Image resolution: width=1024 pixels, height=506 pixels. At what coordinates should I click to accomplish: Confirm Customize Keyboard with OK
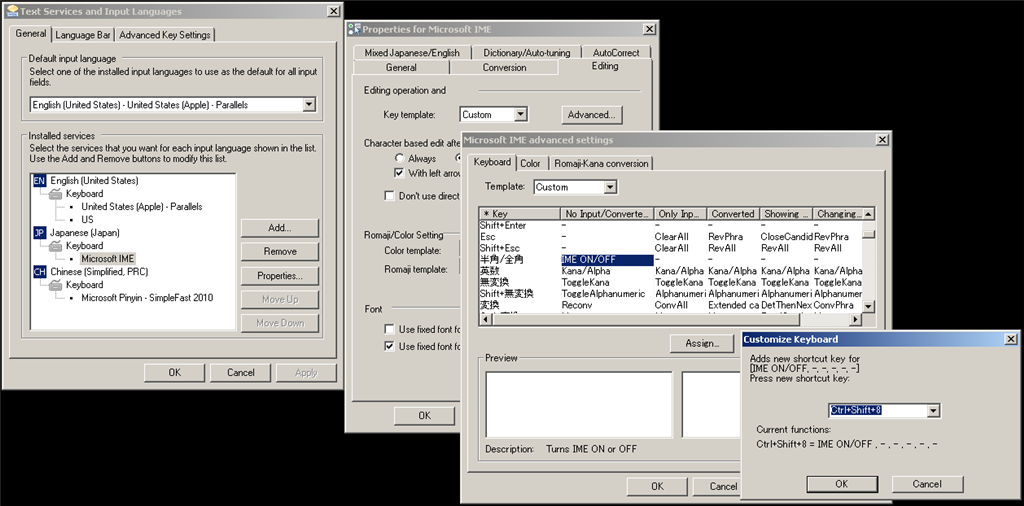[x=841, y=484]
